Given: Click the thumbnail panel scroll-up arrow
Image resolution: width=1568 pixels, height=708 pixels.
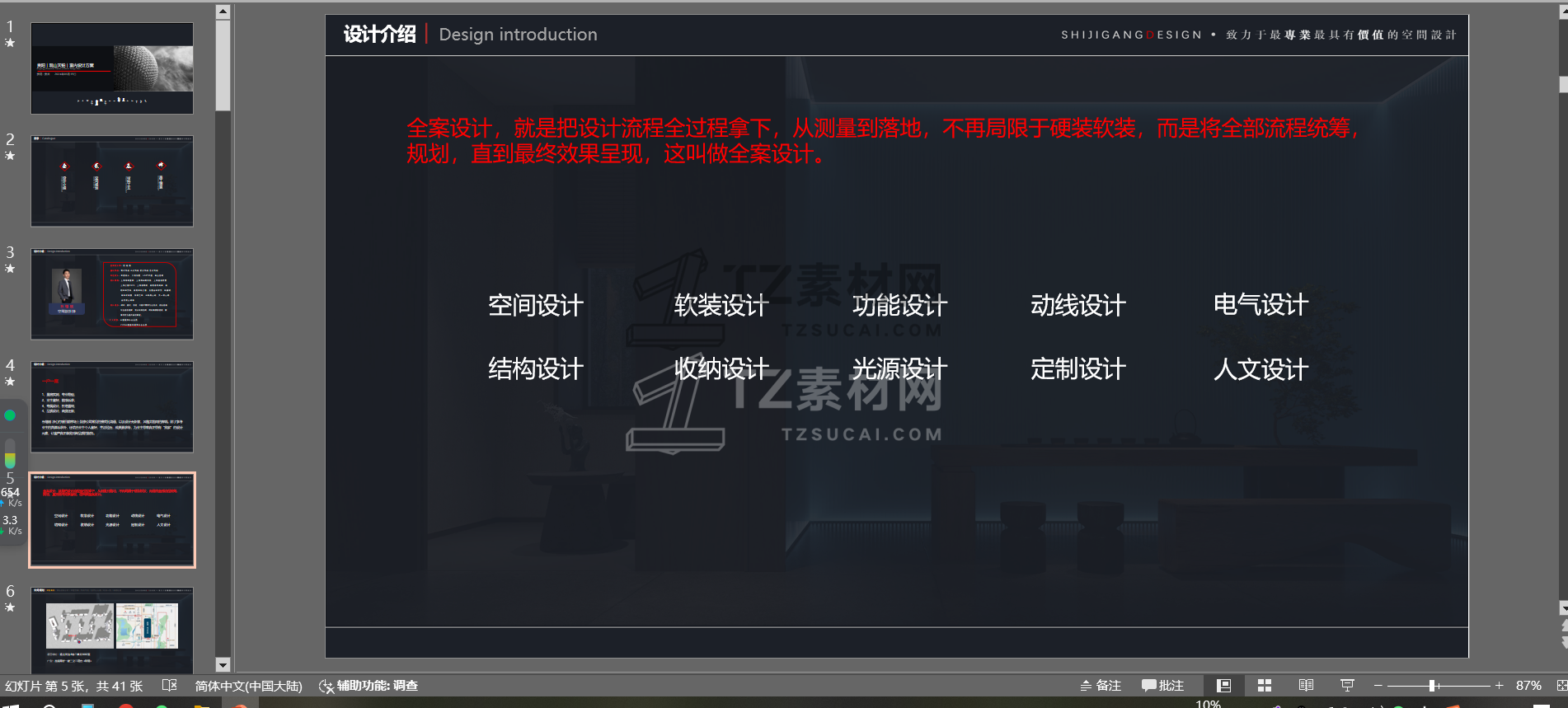Looking at the screenshot, I should [x=223, y=12].
